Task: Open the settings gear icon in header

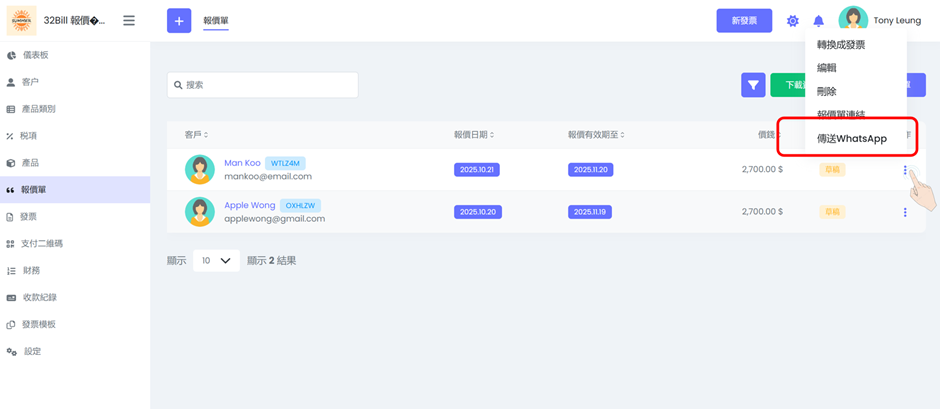Action: (793, 21)
